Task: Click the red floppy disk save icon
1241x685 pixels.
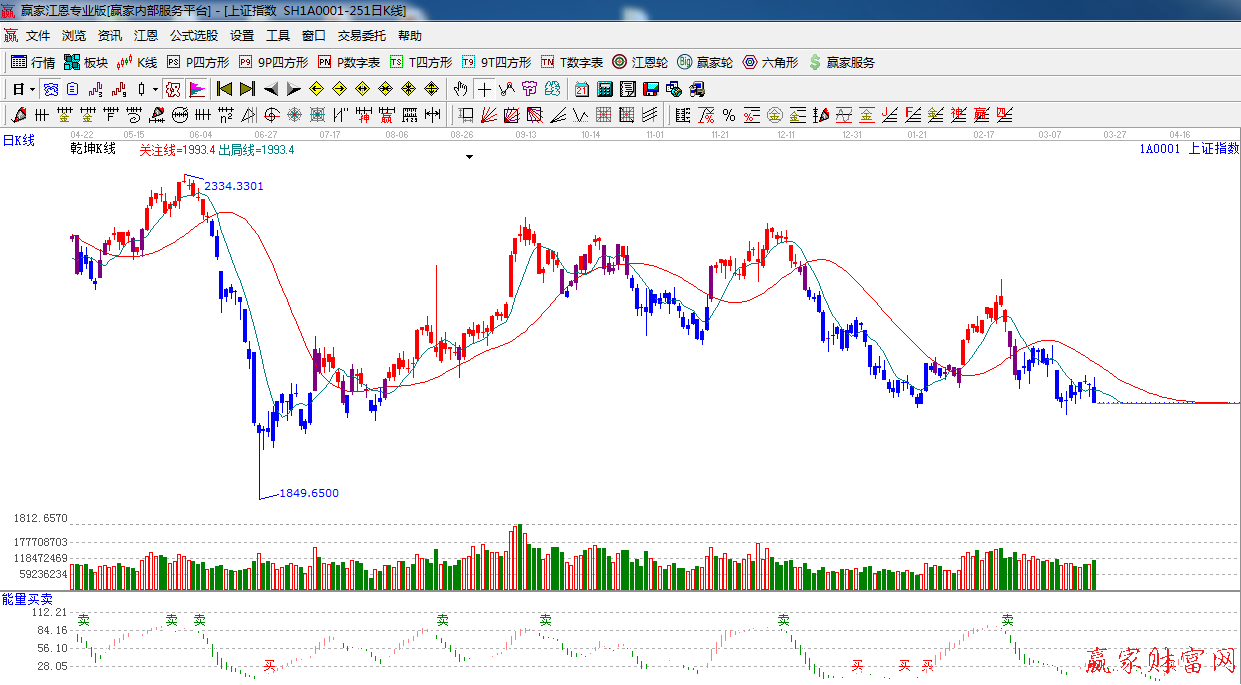Action: (651, 89)
